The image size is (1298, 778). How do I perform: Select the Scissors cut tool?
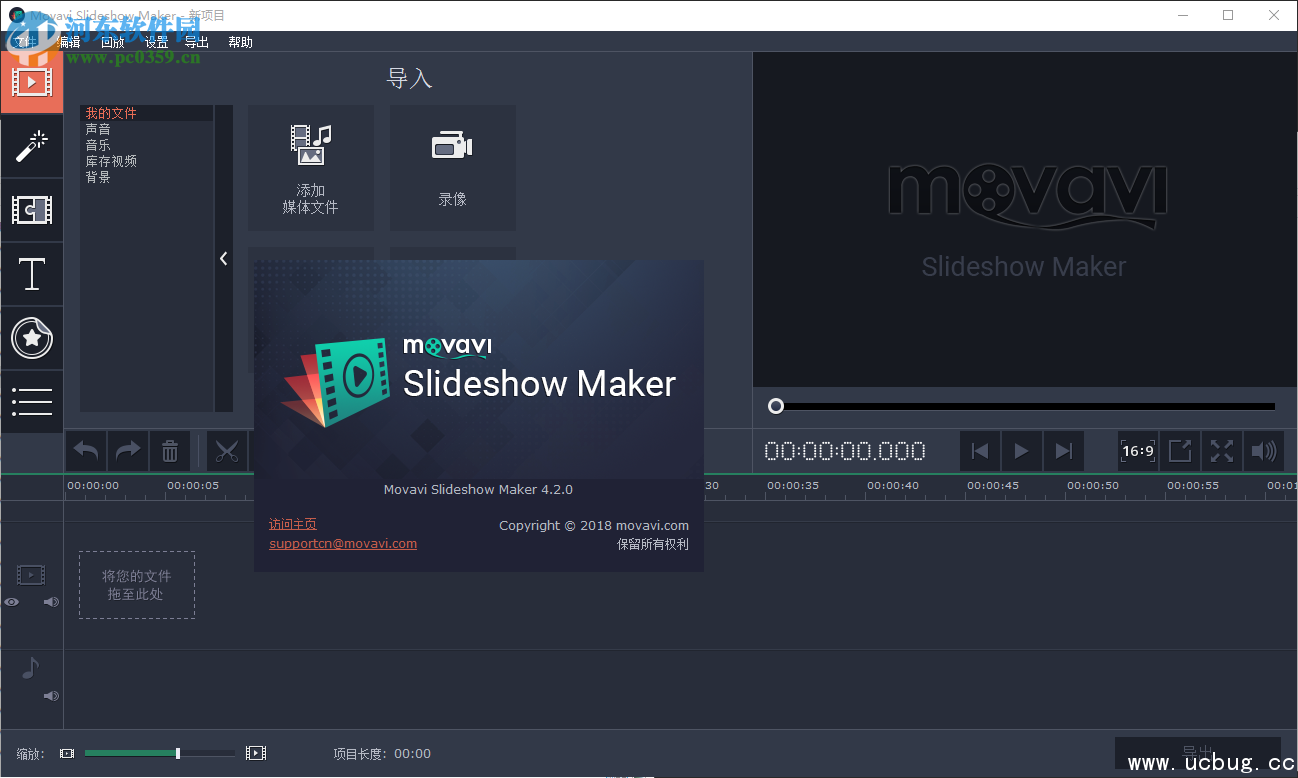point(227,450)
